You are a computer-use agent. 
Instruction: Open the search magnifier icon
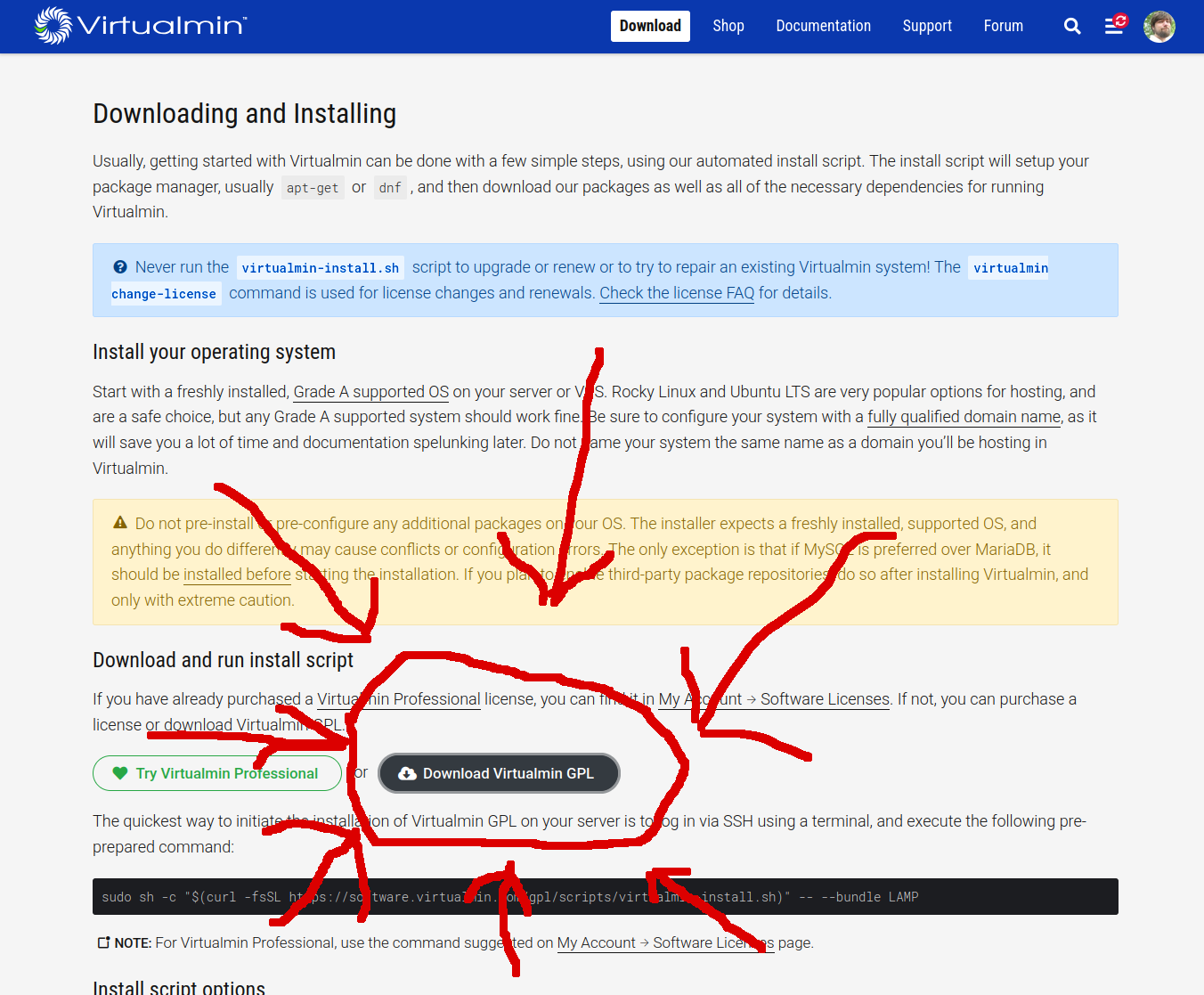coord(1072,27)
